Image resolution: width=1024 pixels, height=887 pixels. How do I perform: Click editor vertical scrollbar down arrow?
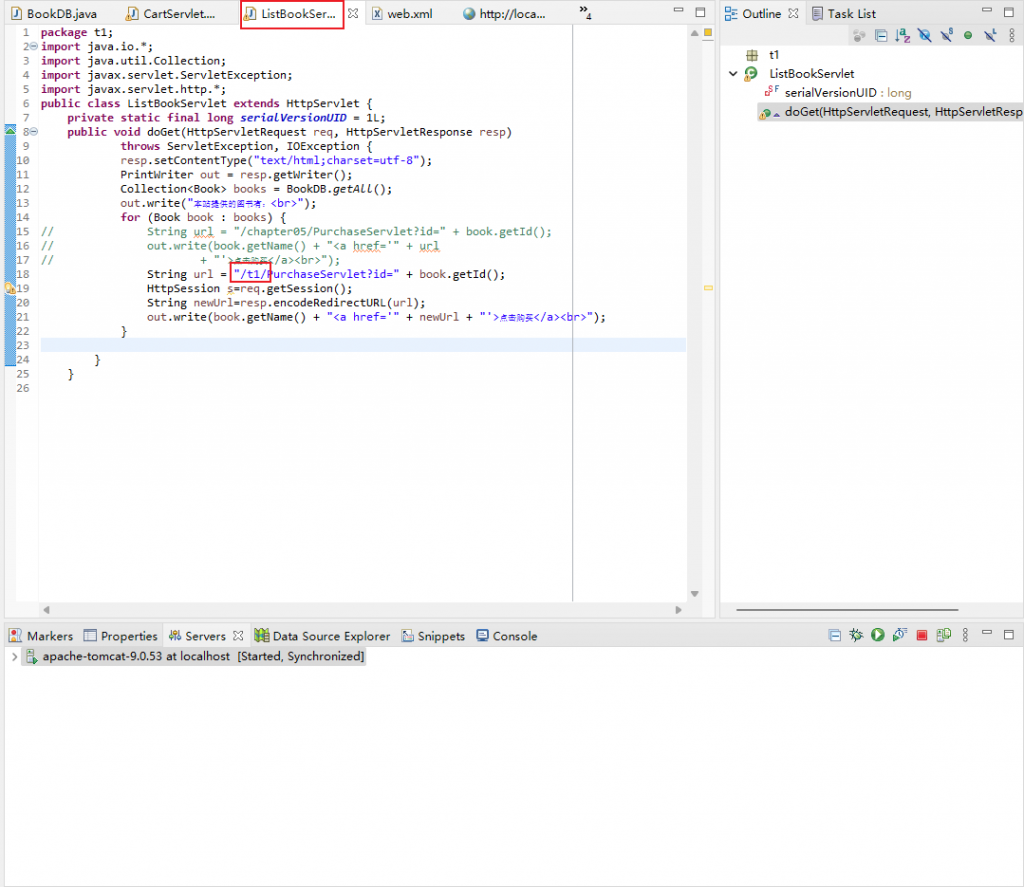[x=694, y=594]
